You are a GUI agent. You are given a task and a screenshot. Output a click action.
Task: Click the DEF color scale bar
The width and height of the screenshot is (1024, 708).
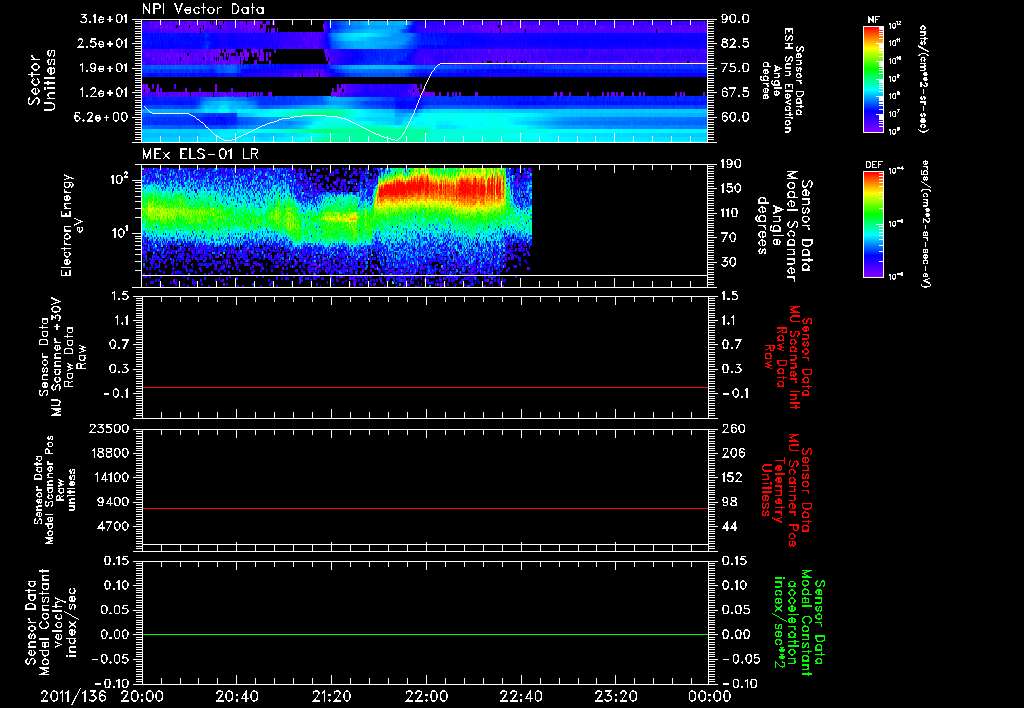pos(872,223)
